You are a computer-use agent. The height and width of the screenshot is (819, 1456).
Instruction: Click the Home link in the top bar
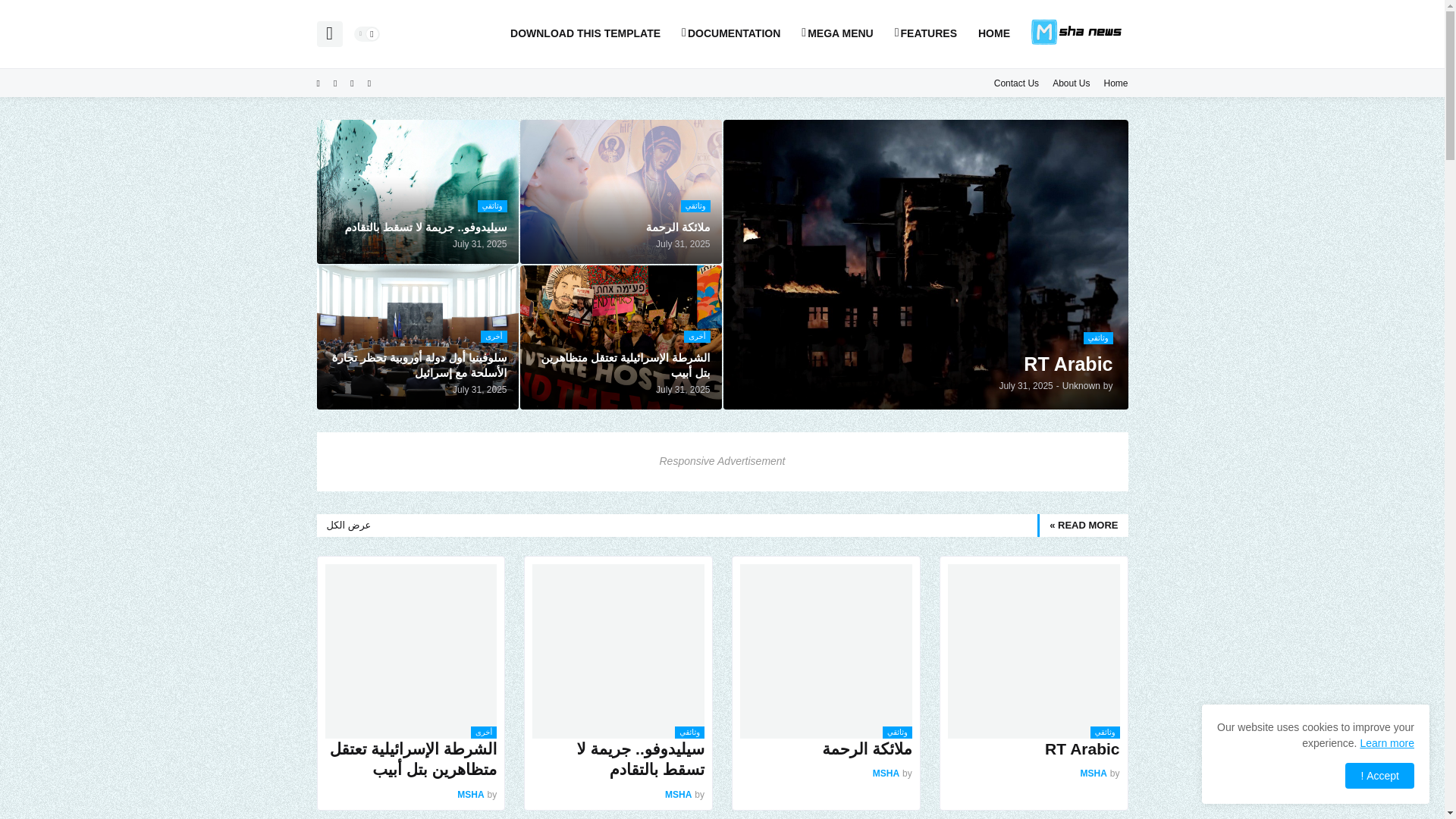1116,83
